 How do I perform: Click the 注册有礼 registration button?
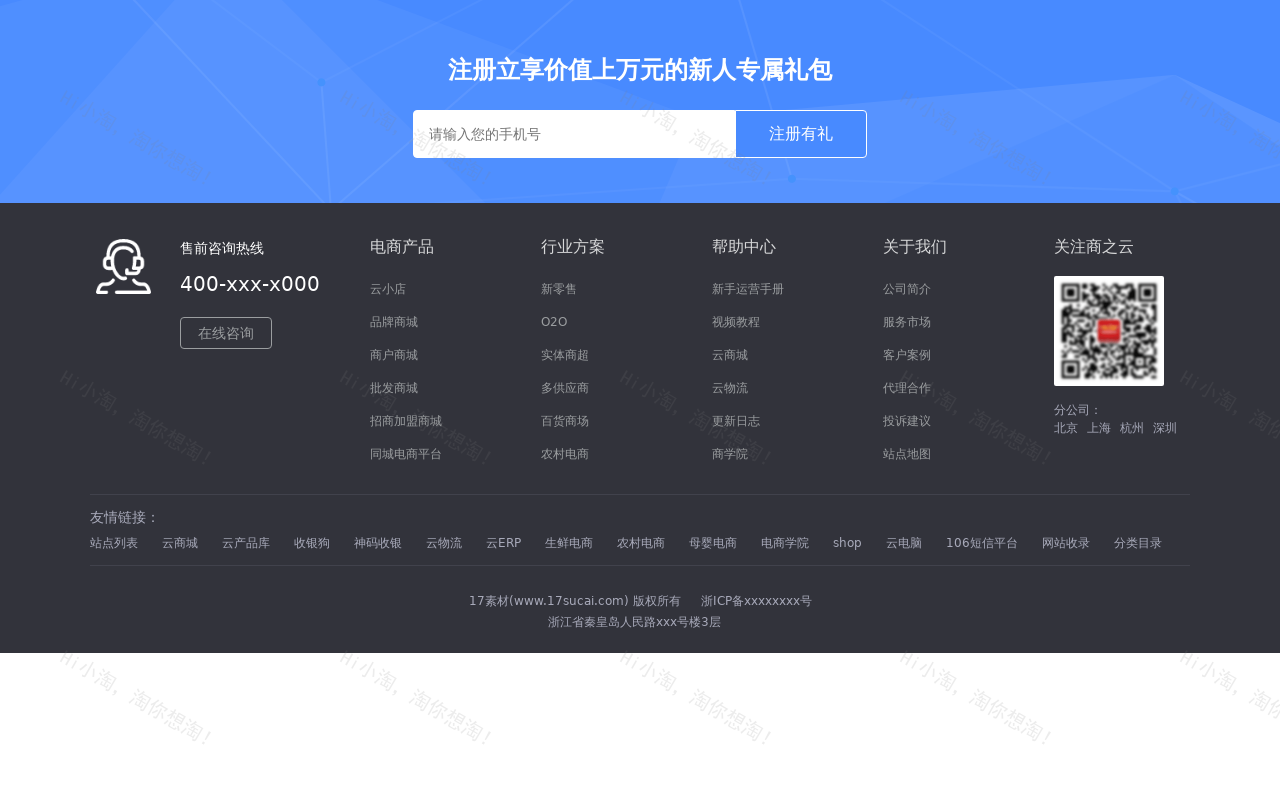(x=800, y=133)
